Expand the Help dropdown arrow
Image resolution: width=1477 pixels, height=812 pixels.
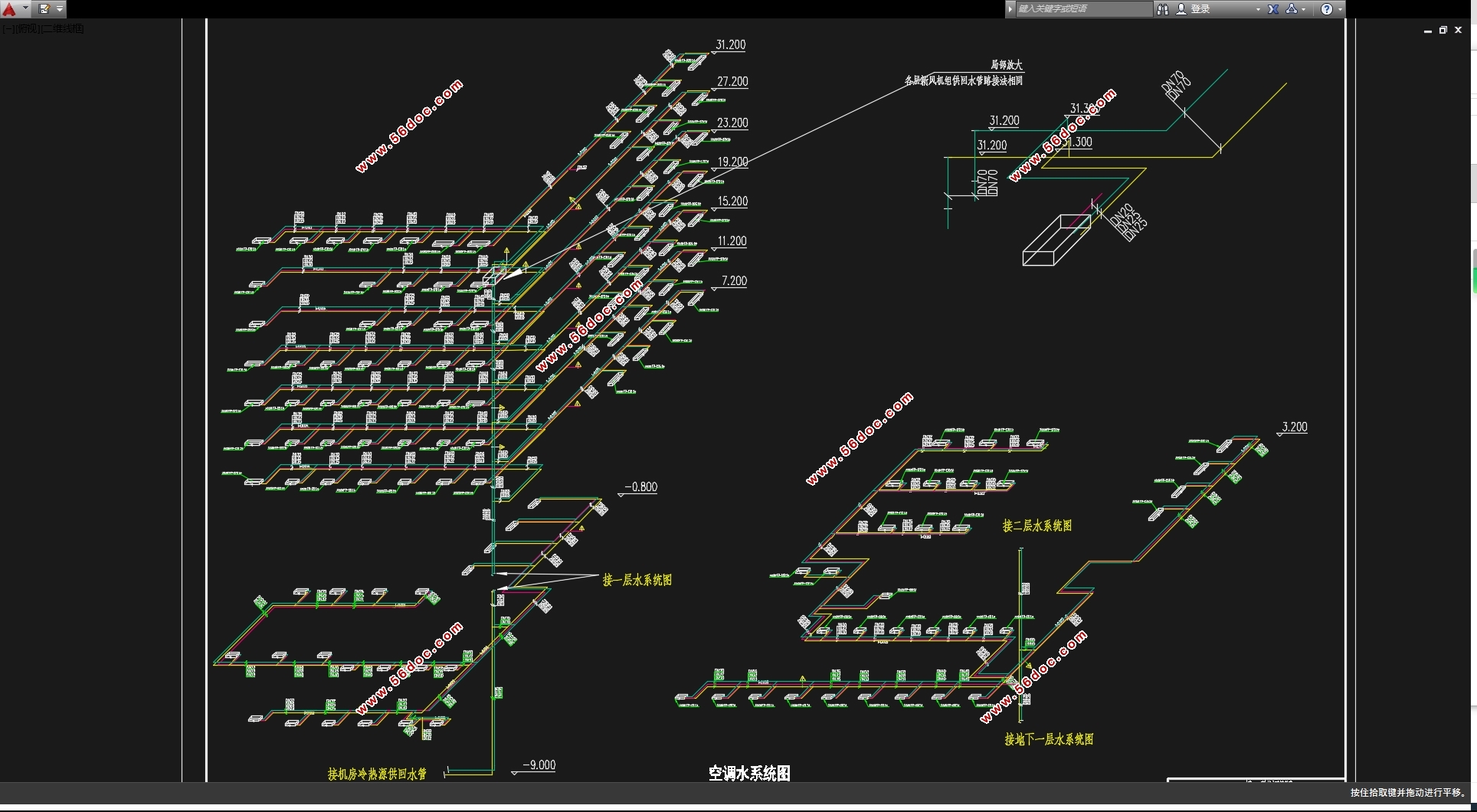1340,9
